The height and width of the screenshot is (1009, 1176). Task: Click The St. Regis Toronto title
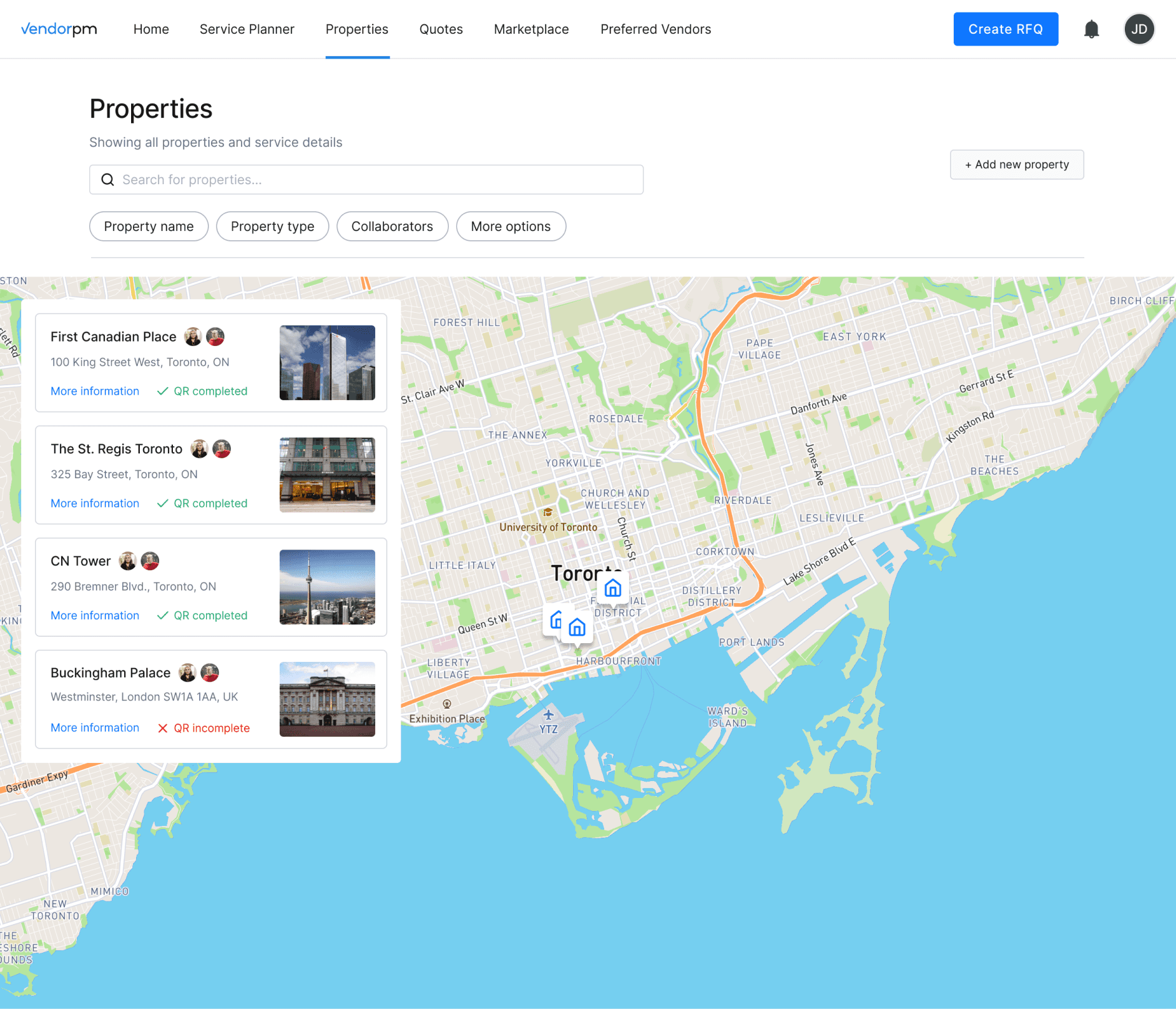click(x=117, y=449)
